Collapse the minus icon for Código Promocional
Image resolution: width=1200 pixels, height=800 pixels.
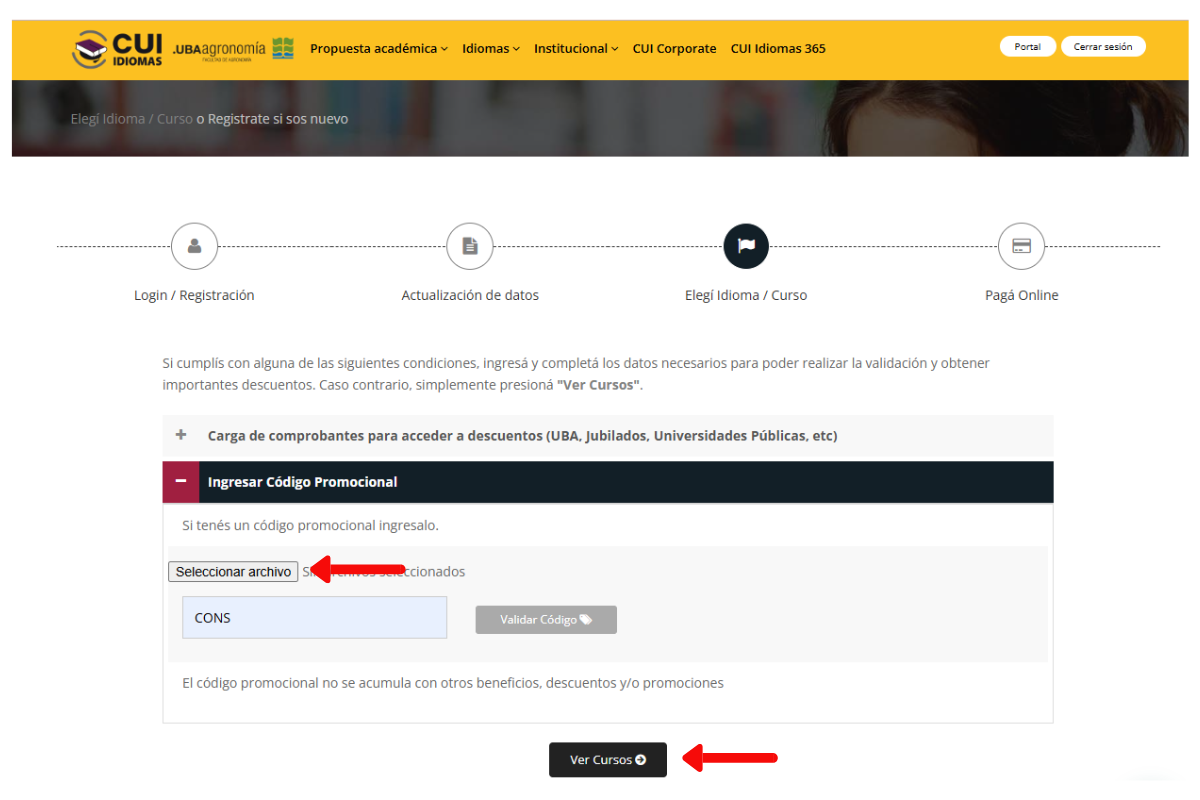click(x=181, y=481)
